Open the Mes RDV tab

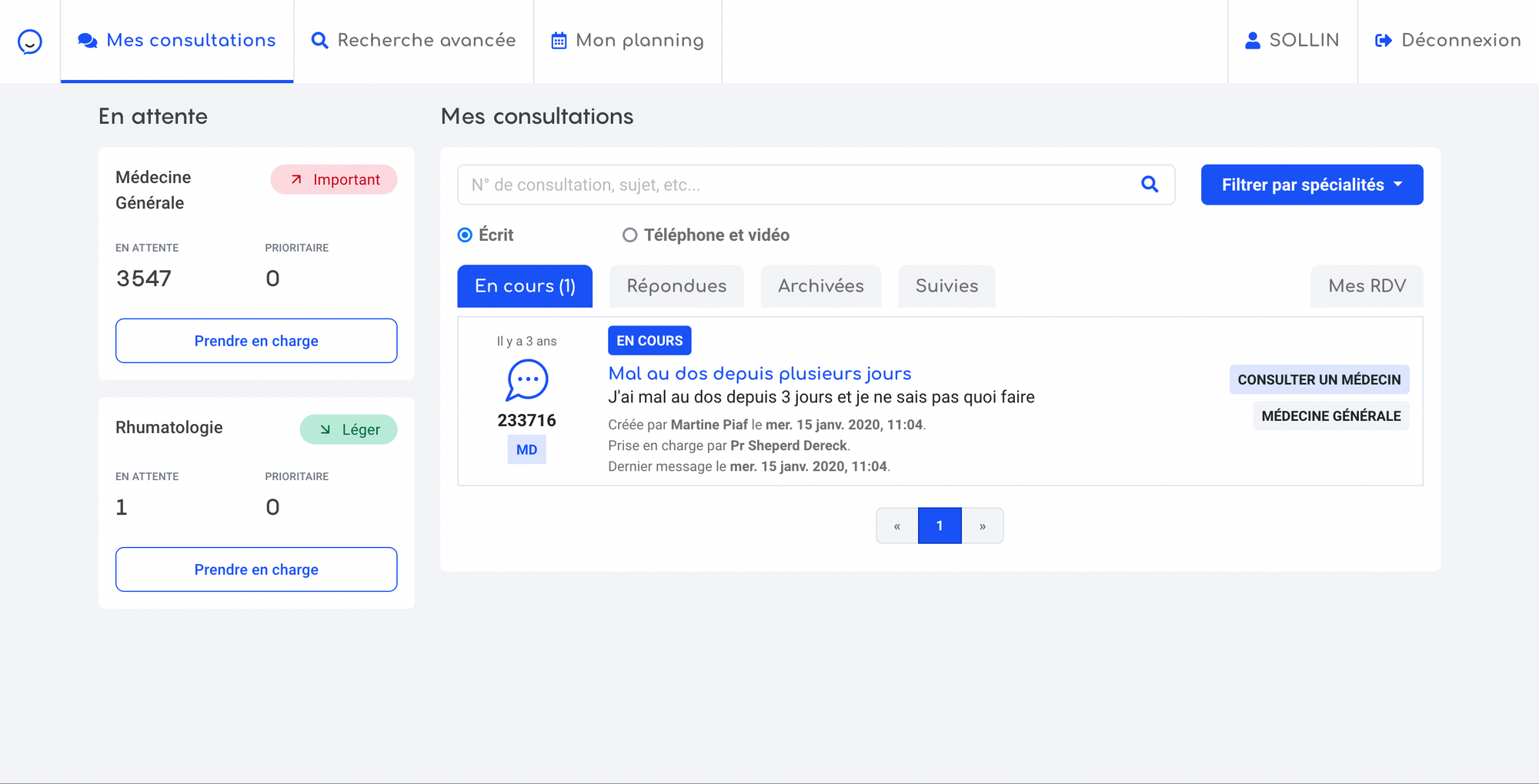click(1367, 286)
